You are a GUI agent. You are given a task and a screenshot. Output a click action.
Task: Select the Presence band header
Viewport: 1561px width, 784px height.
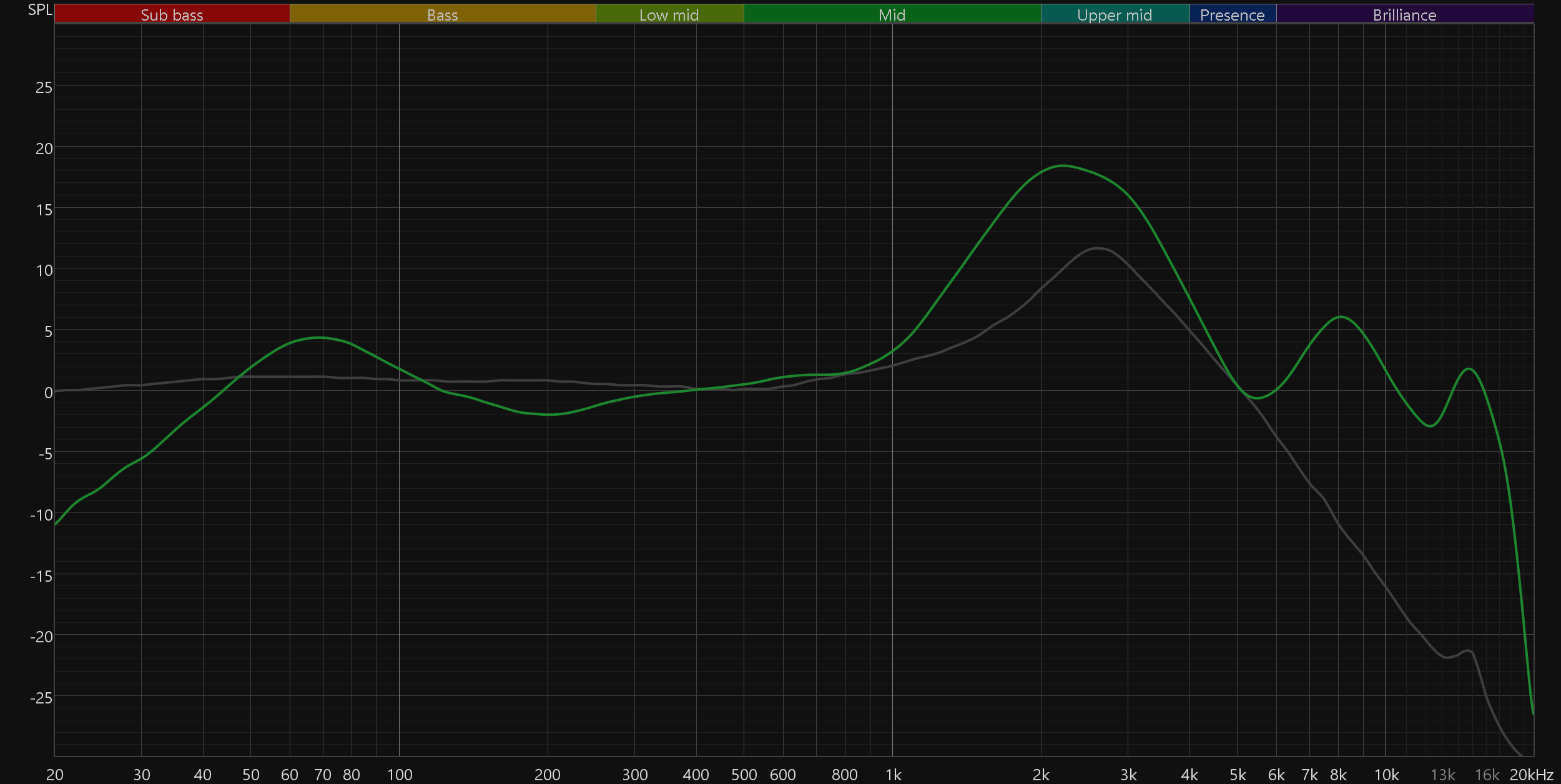[x=1232, y=14]
